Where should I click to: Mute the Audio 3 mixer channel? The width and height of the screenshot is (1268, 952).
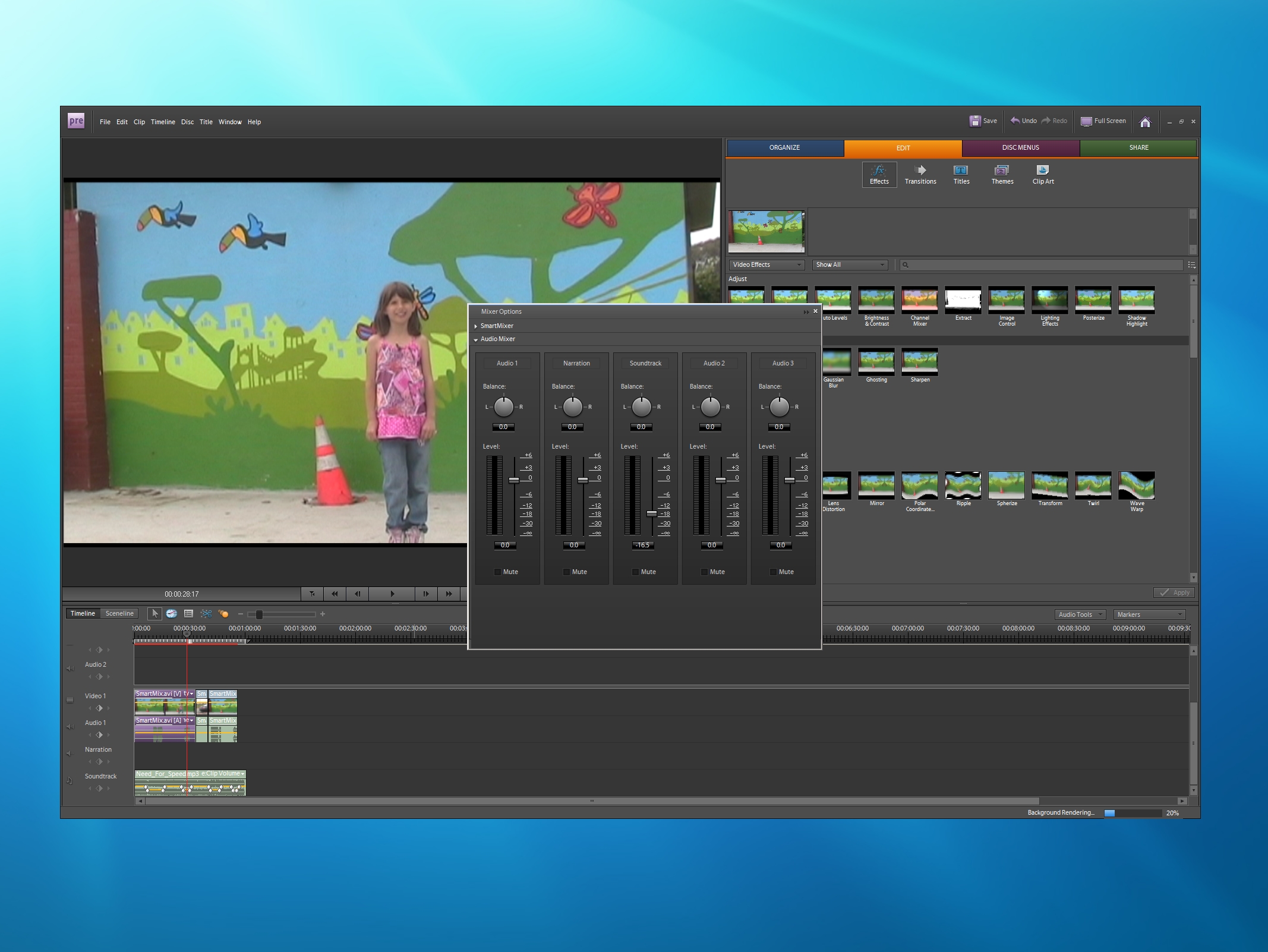coord(774,572)
